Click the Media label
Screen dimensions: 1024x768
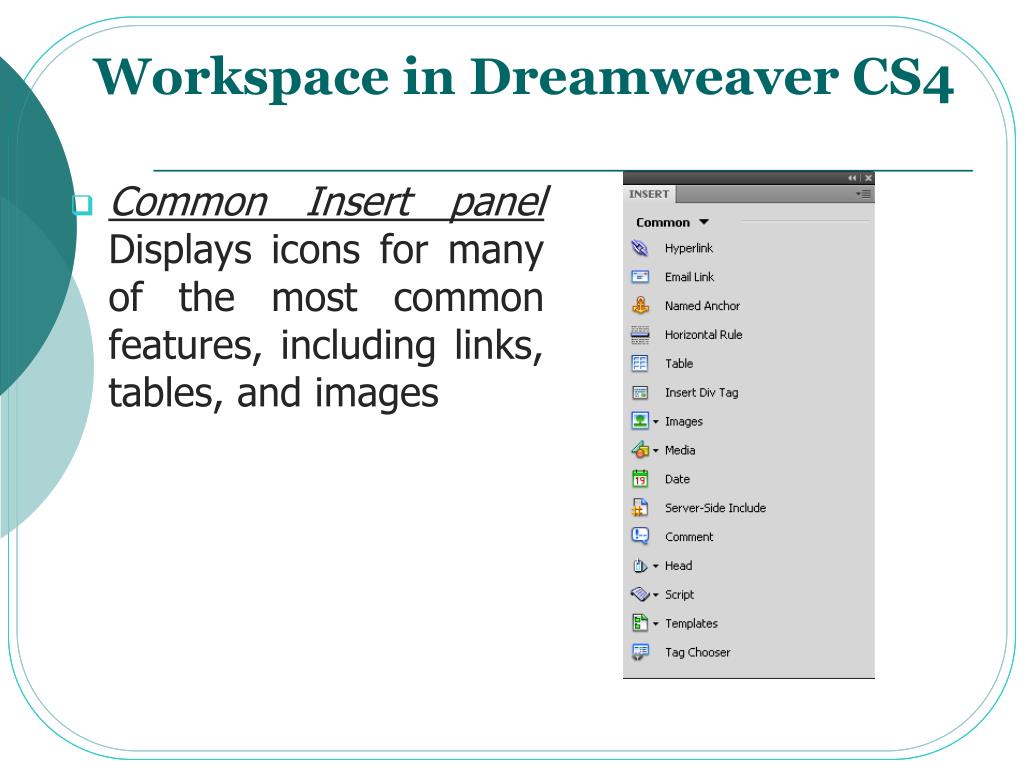coord(680,450)
